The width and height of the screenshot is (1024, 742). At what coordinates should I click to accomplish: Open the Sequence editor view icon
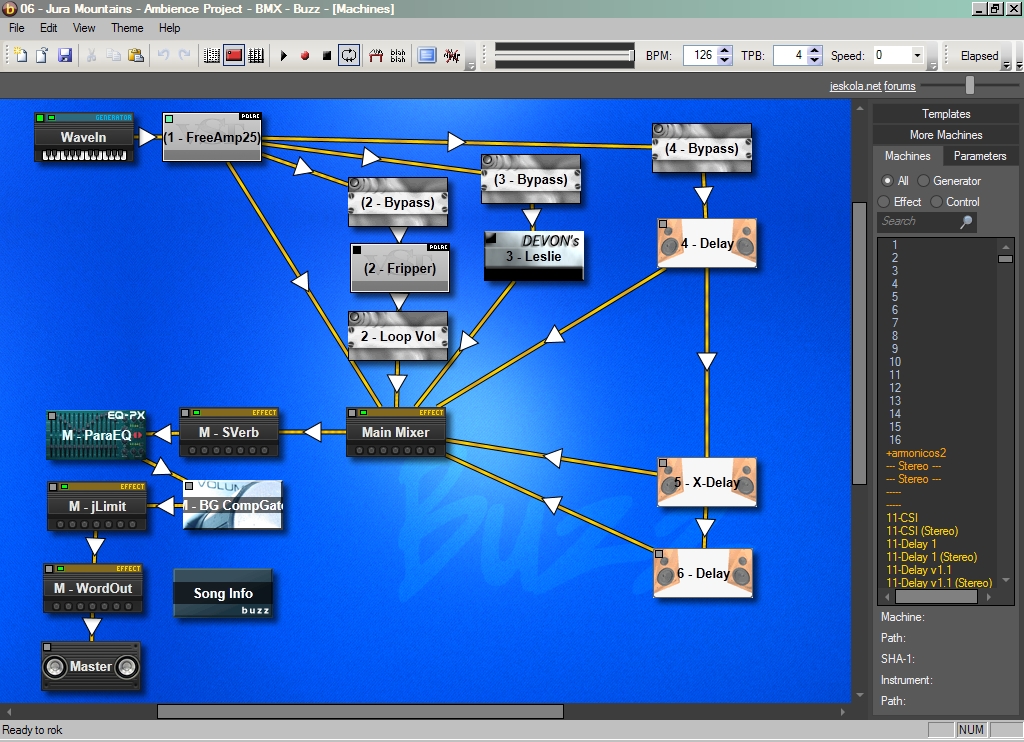pyautogui.click(x=256, y=56)
